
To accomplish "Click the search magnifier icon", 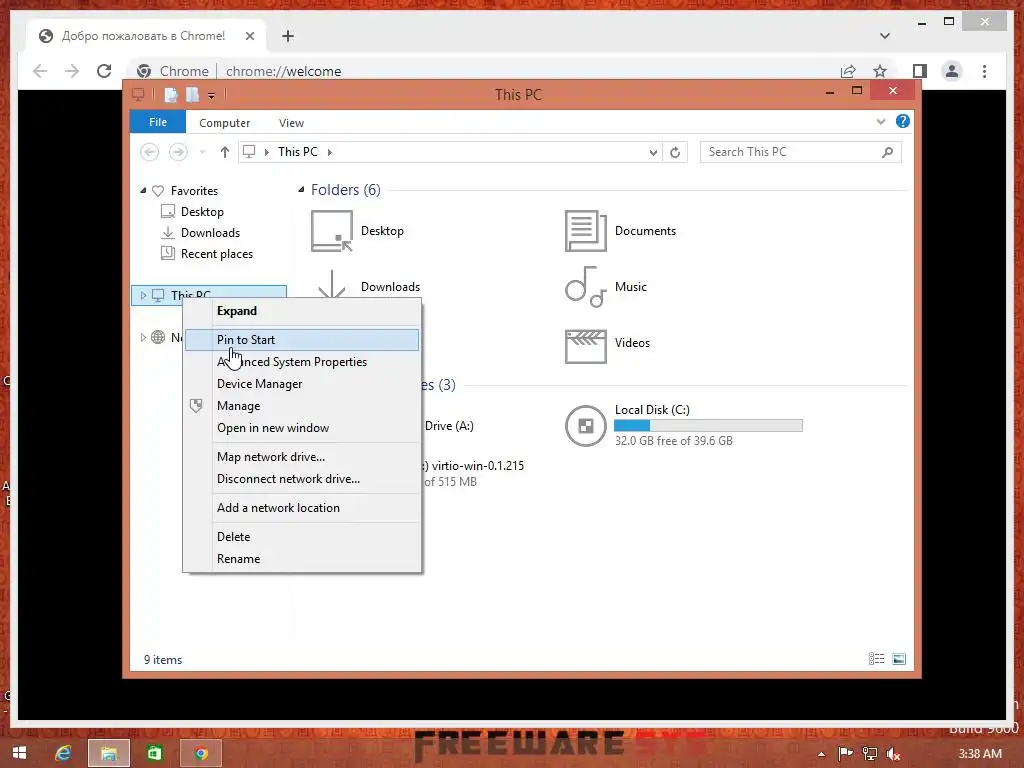I will click(x=887, y=152).
